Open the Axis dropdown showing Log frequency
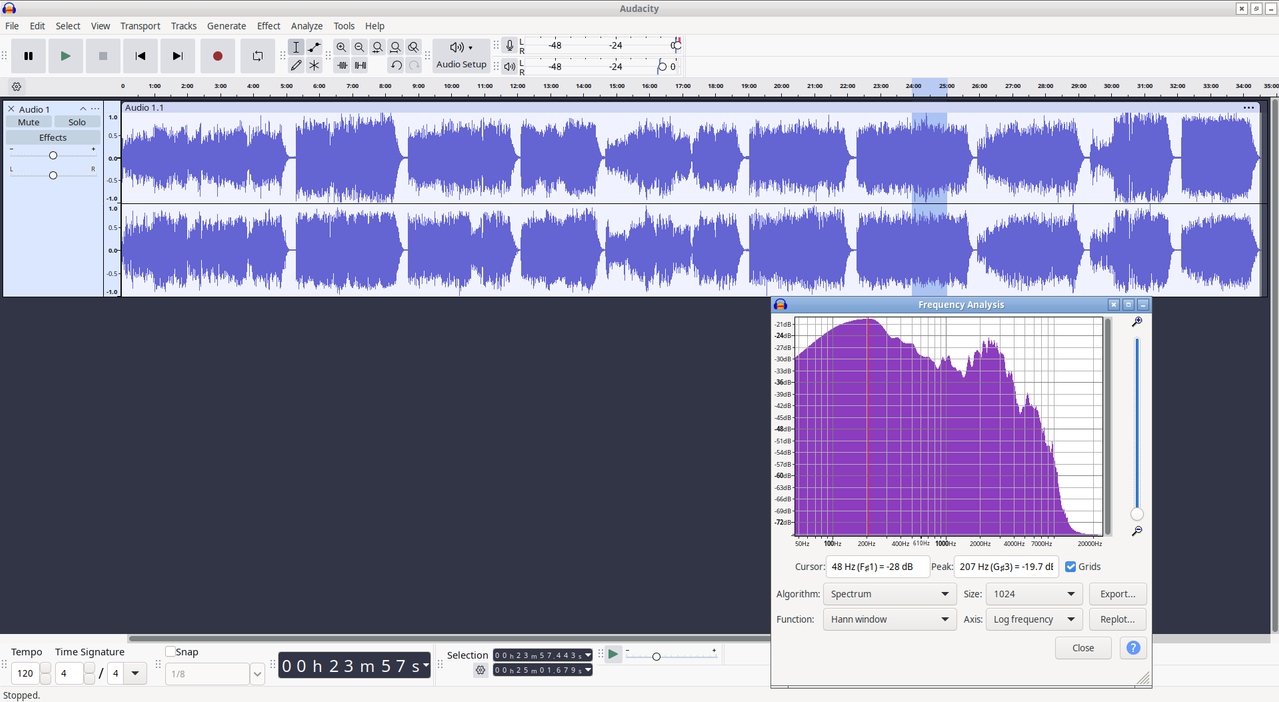 pos(1034,619)
